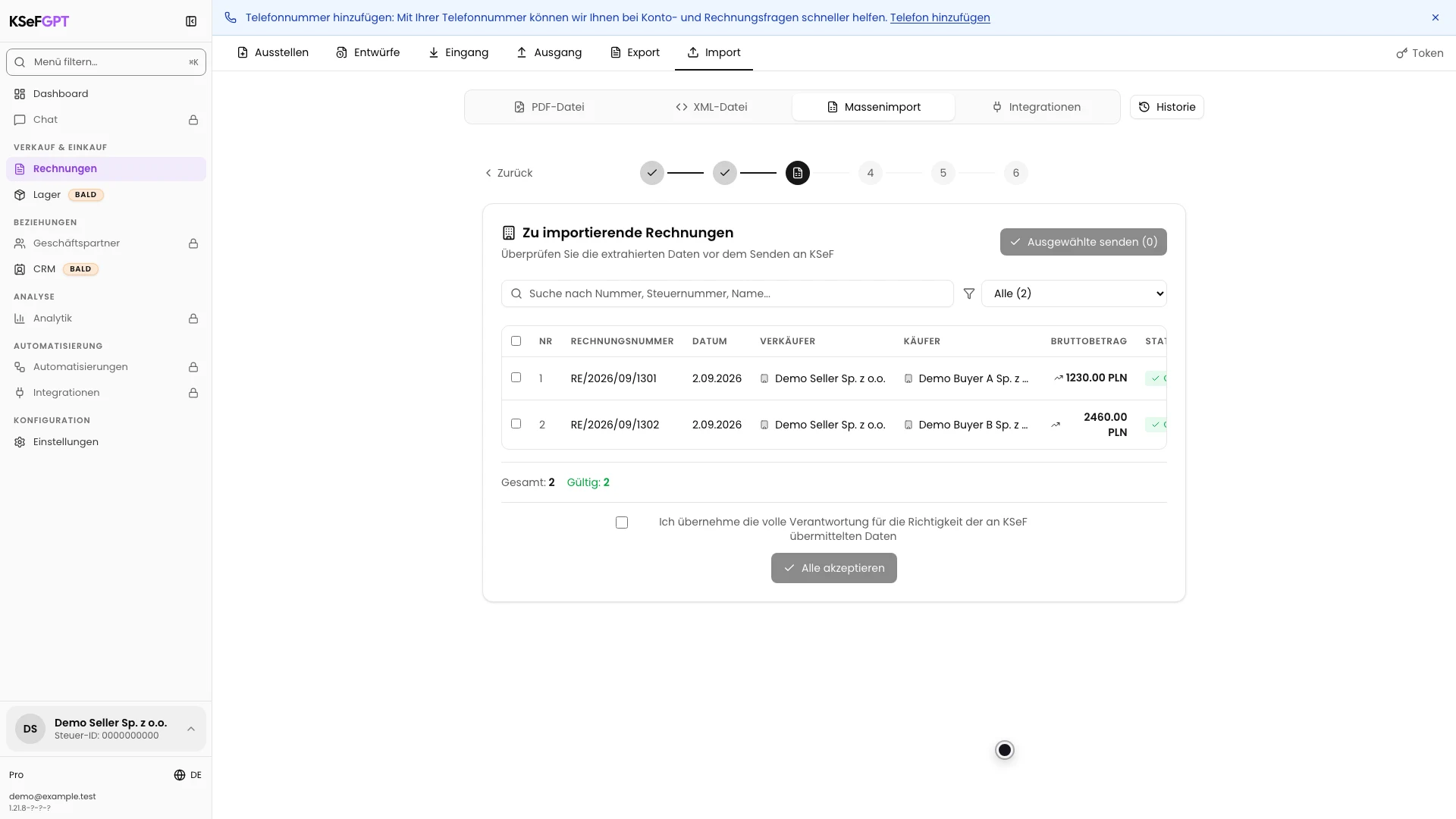Change language via the DE globe
Viewport: 1456px width, 819px height.
[x=187, y=775]
